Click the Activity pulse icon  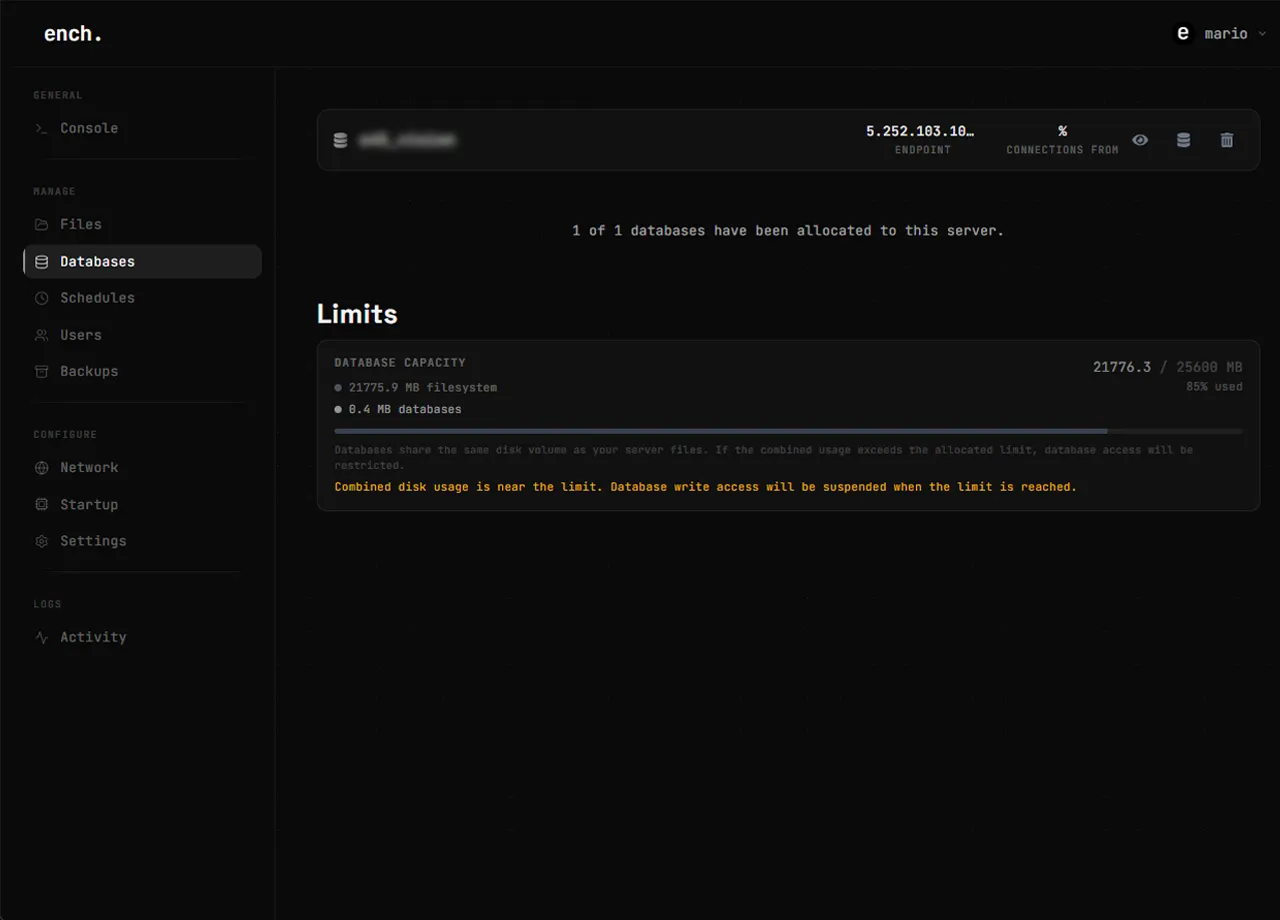click(x=41, y=637)
